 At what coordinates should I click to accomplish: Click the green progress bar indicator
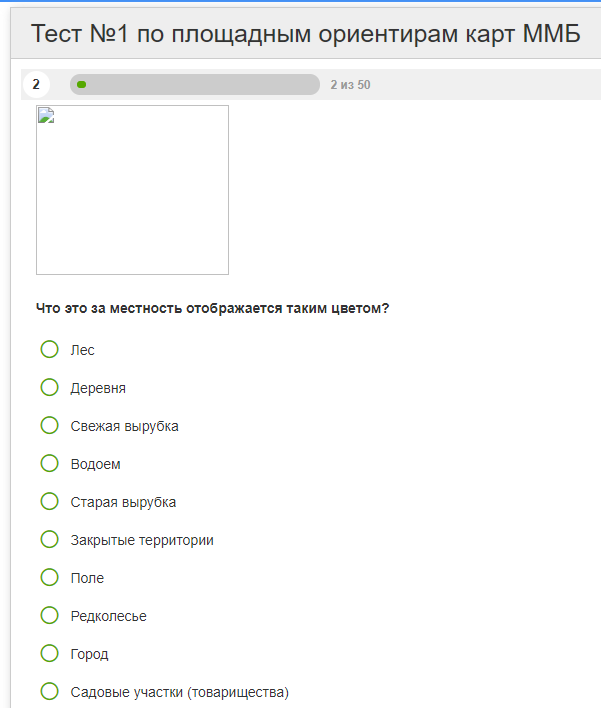(82, 84)
